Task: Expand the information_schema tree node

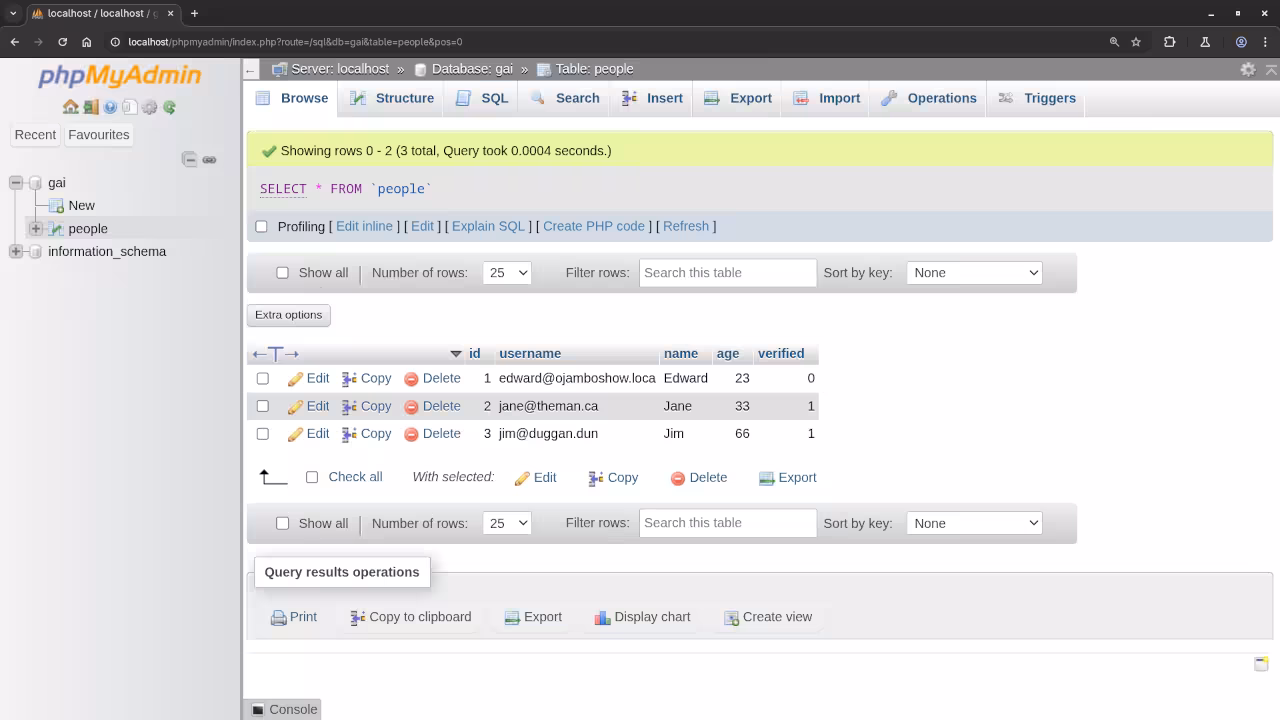Action: point(16,252)
